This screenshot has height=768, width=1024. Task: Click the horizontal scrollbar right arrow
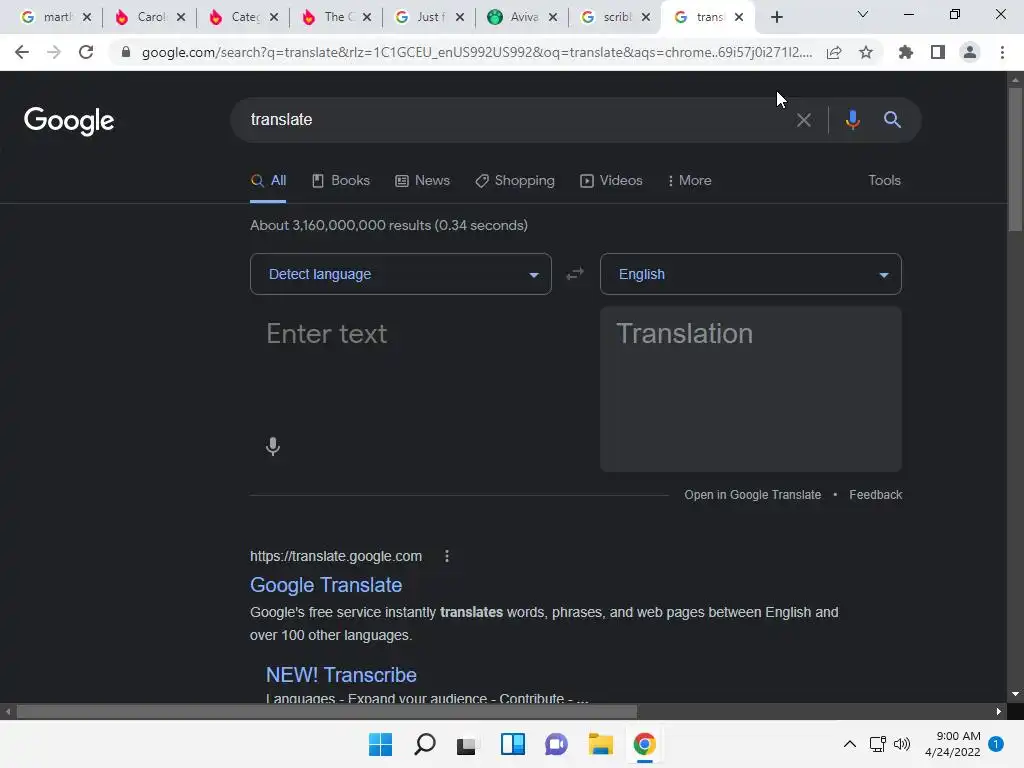click(x=999, y=712)
